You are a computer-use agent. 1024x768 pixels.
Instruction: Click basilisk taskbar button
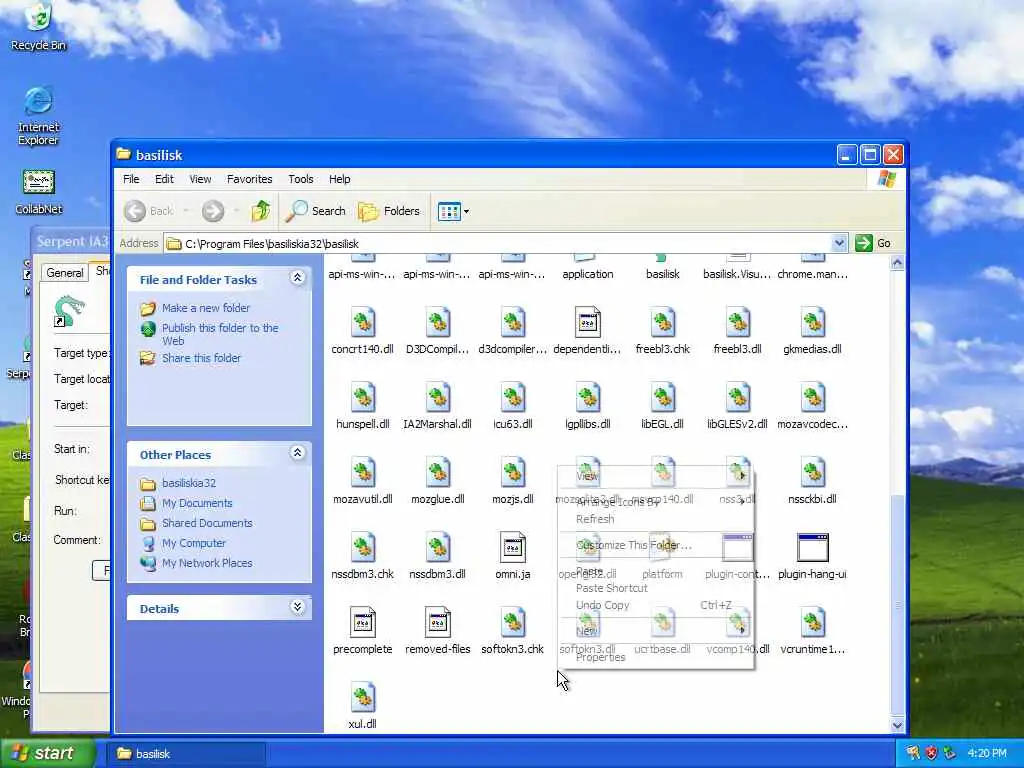pyautogui.click(x=187, y=754)
